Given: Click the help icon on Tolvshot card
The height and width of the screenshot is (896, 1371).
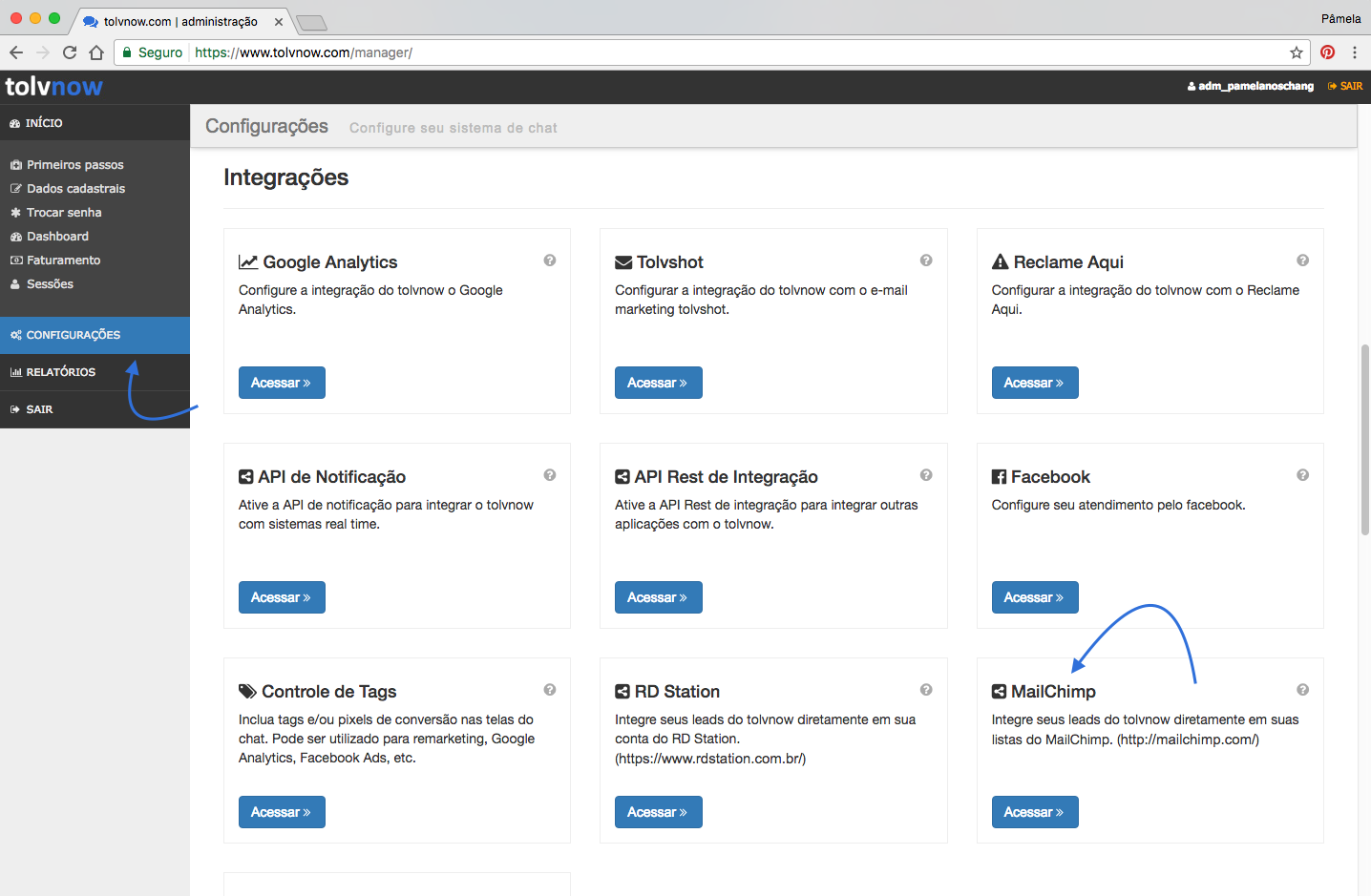Looking at the screenshot, I should point(926,260).
